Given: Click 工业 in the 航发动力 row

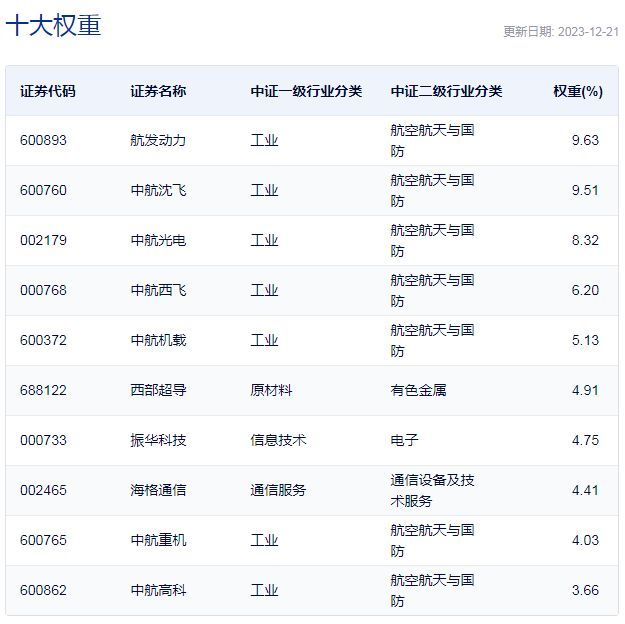Looking at the screenshot, I should point(264,140).
